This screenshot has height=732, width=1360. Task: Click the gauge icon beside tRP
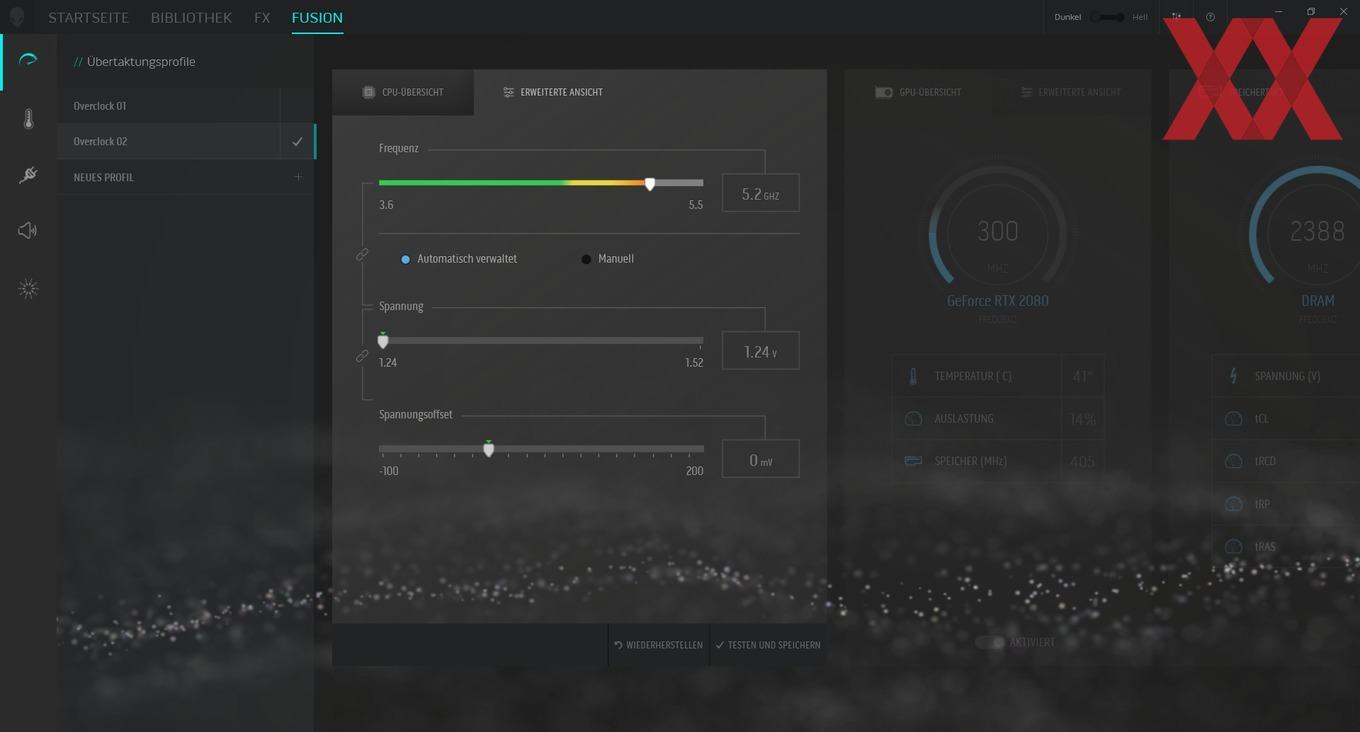(1234, 504)
